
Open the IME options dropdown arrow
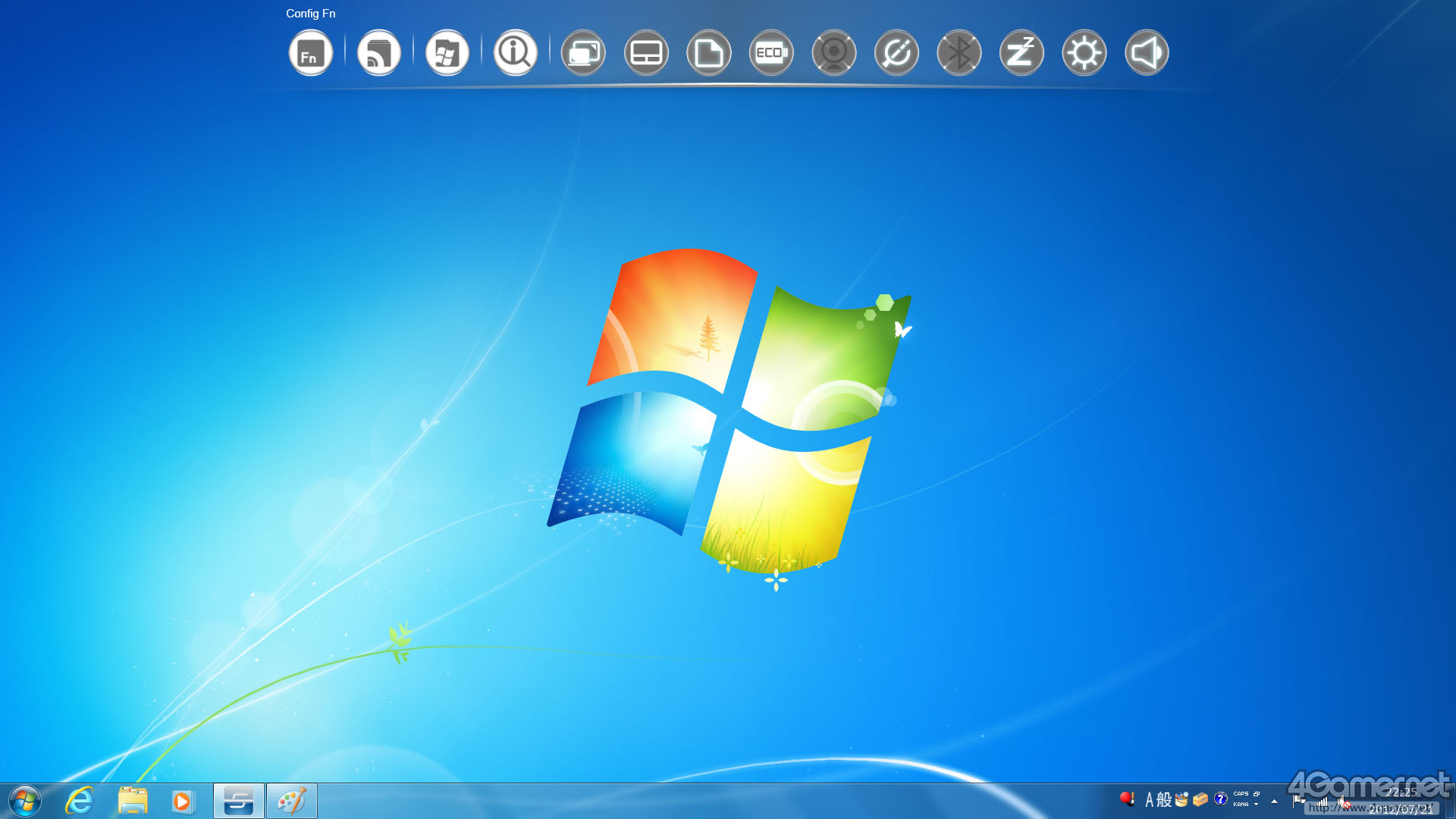[1257, 805]
